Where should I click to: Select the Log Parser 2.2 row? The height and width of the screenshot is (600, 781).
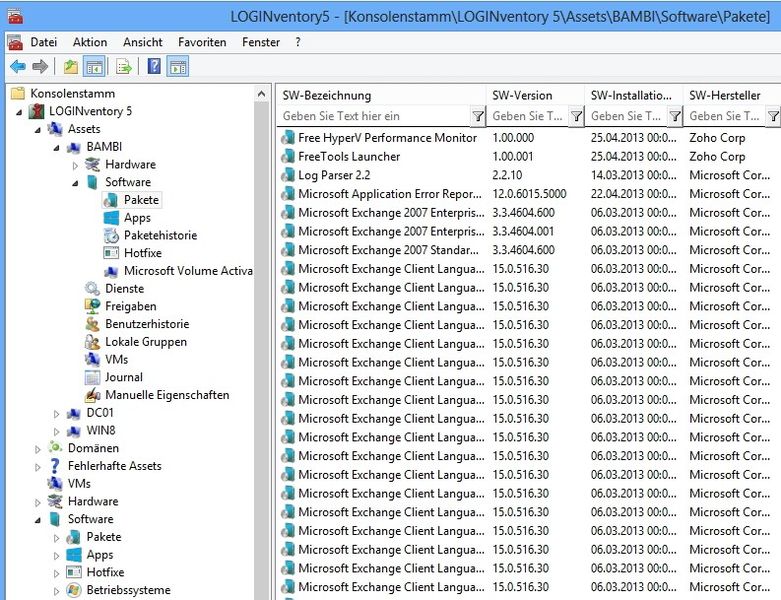335,175
